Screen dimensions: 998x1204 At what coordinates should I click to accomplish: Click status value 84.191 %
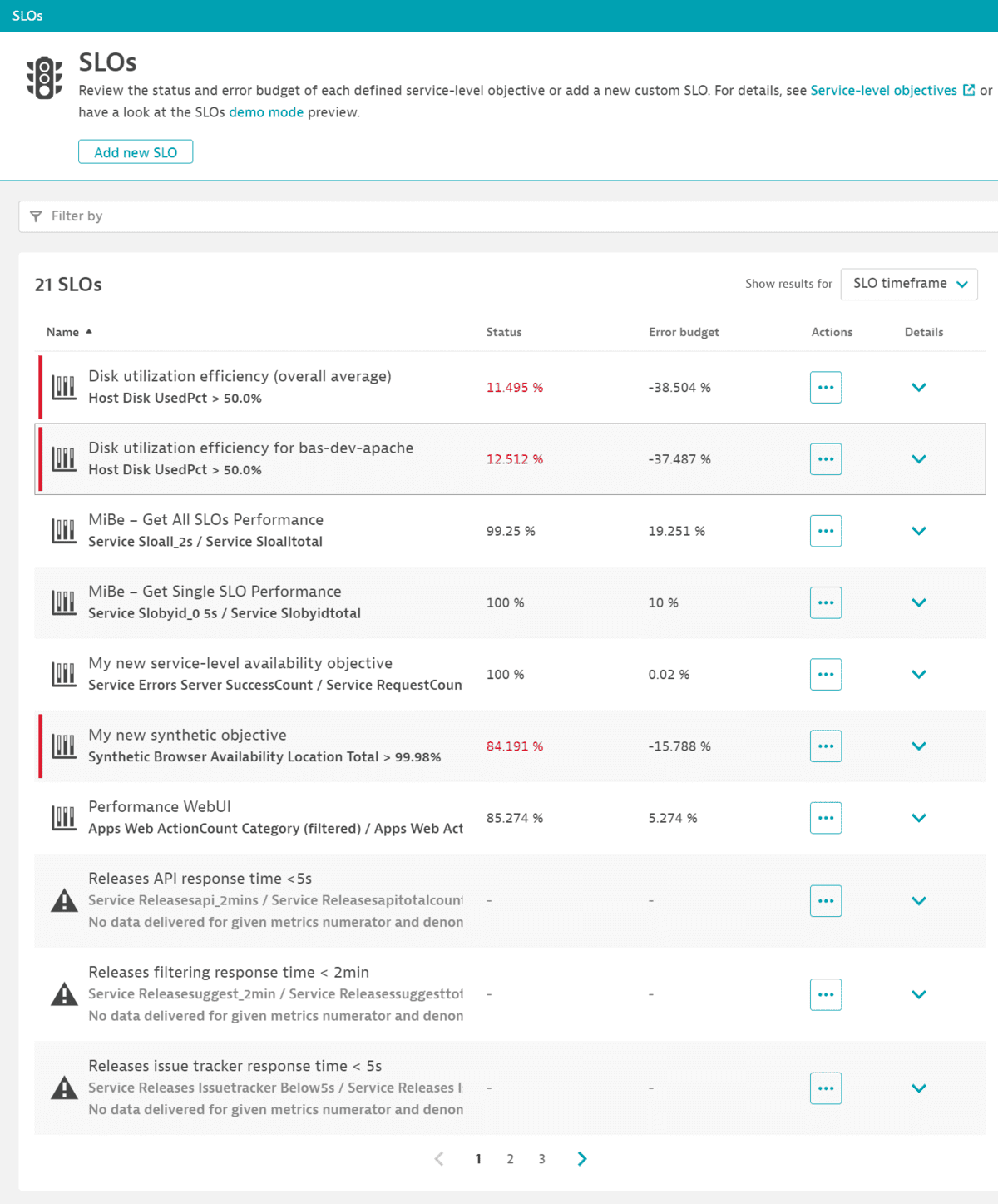pyautogui.click(x=515, y=746)
